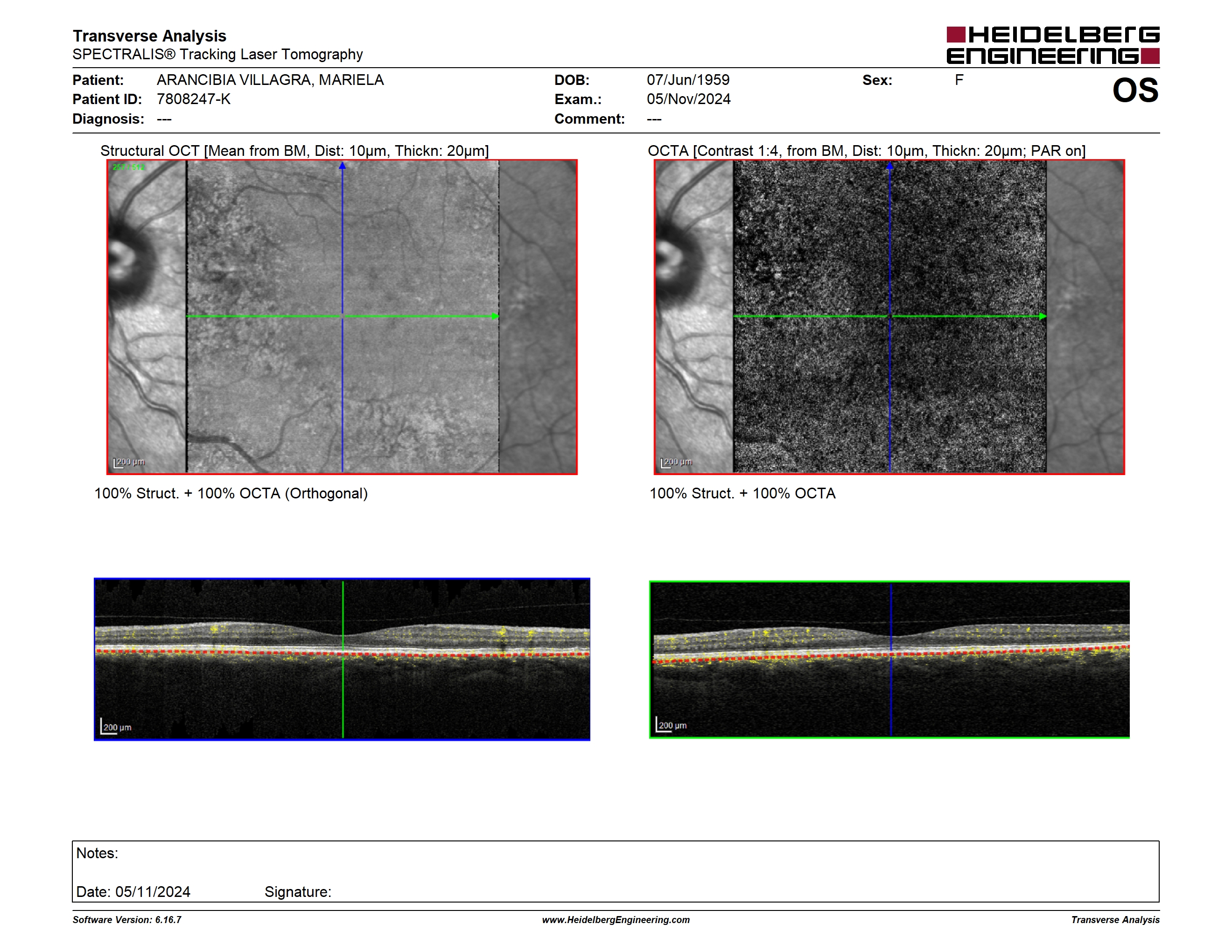The image size is (1232, 952).
Task: Click the 'Comment:' field label
Action: click(x=589, y=119)
